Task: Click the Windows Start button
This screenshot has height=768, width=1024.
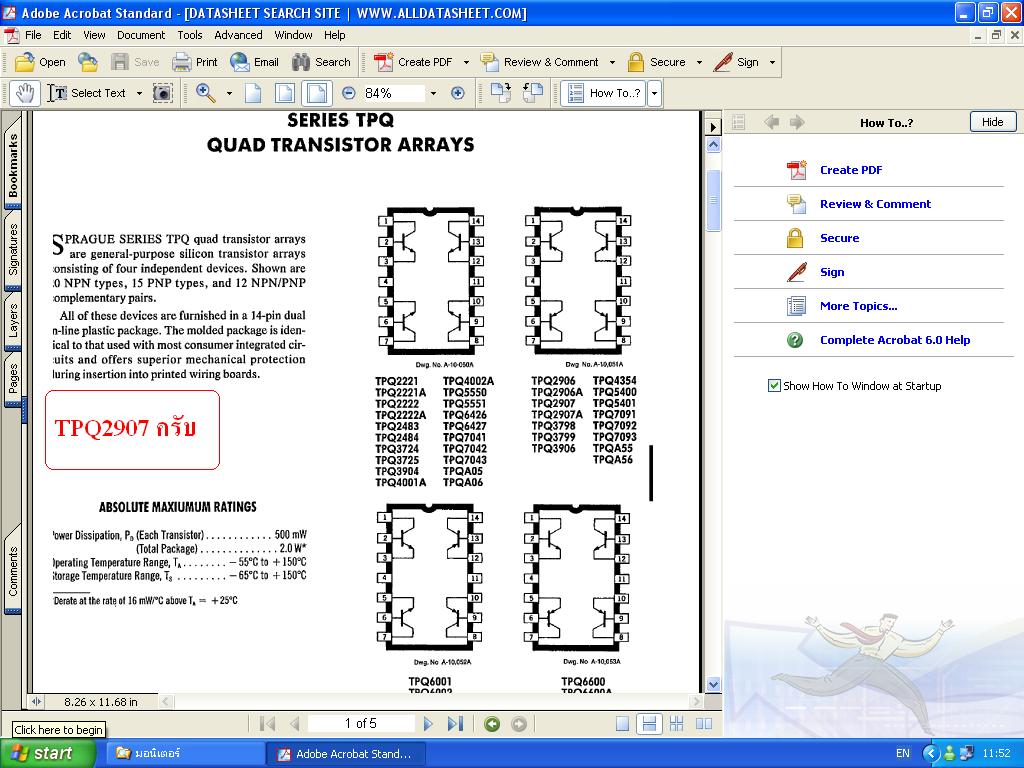Action: 48,754
